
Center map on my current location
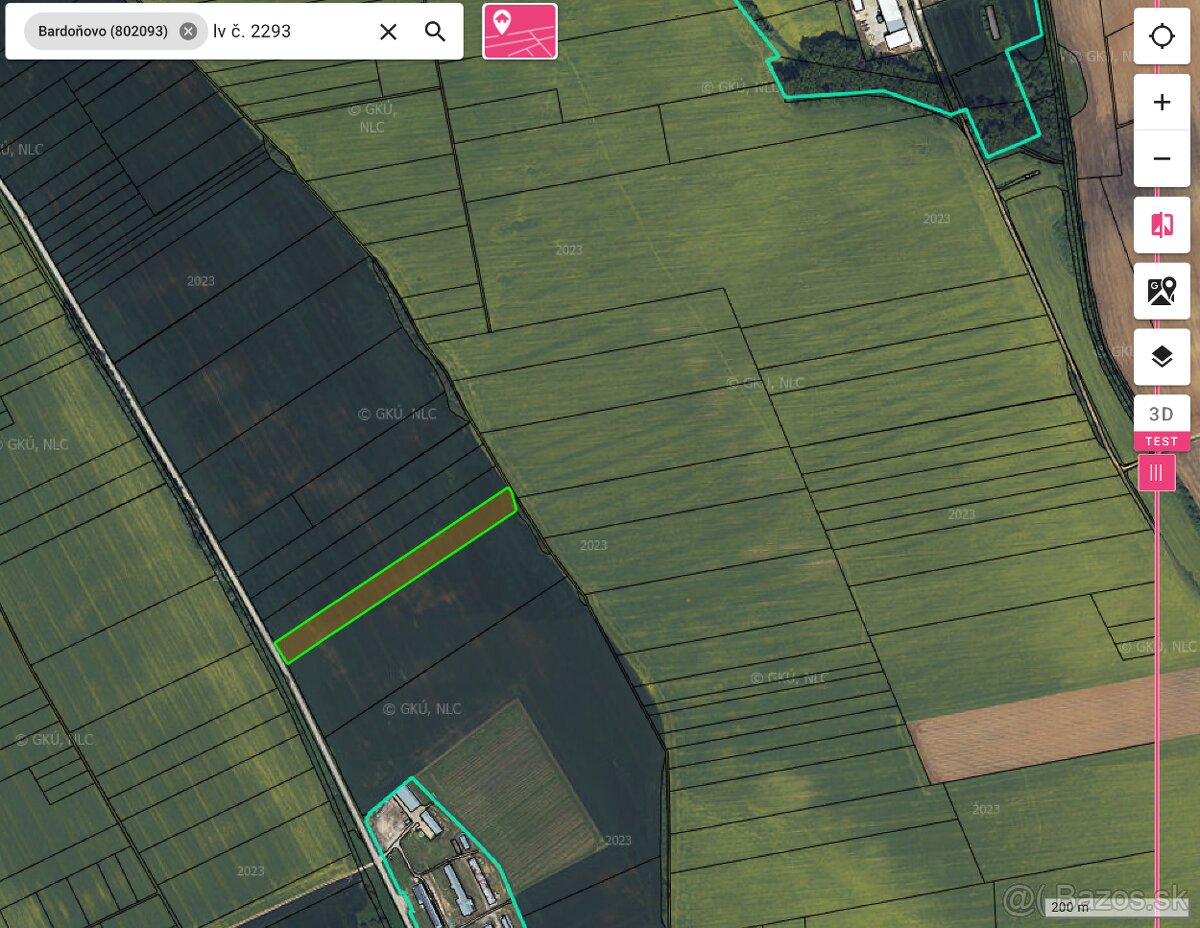click(1161, 37)
